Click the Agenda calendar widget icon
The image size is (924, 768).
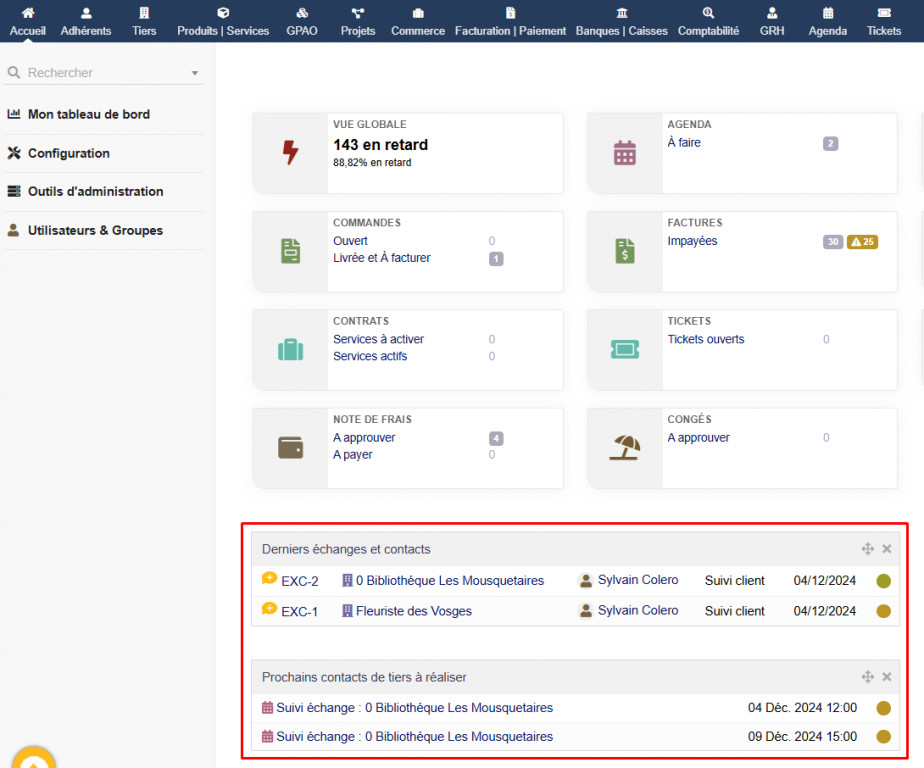click(625, 153)
